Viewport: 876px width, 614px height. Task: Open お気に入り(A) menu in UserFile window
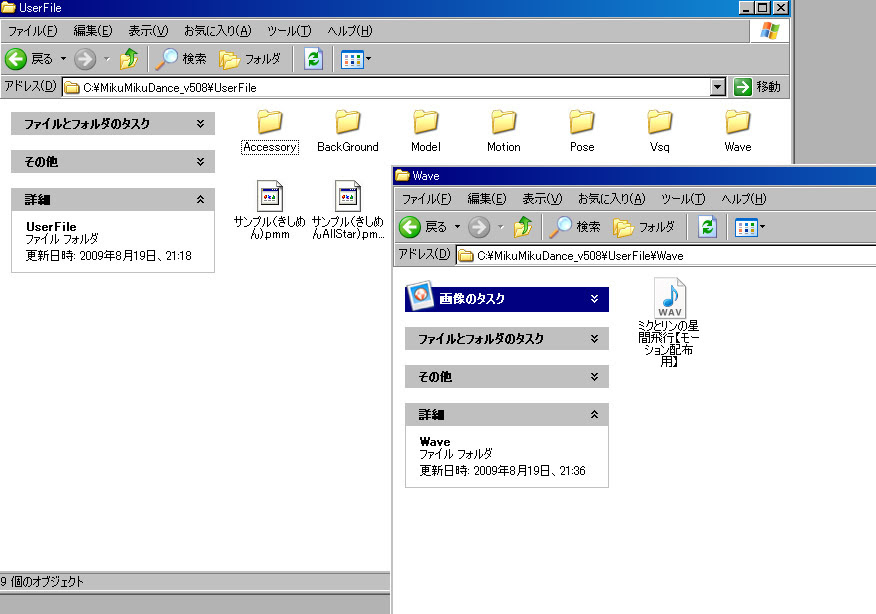(218, 31)
